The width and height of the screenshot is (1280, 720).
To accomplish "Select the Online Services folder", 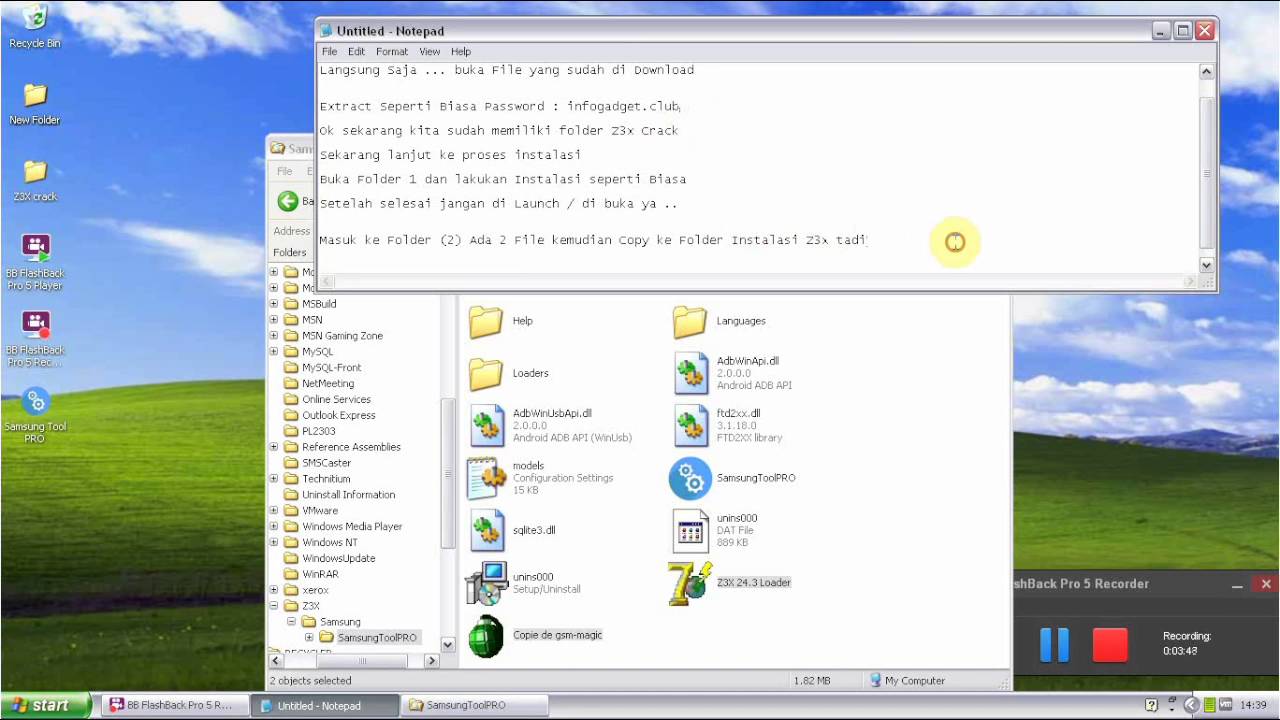I will 336,399.
